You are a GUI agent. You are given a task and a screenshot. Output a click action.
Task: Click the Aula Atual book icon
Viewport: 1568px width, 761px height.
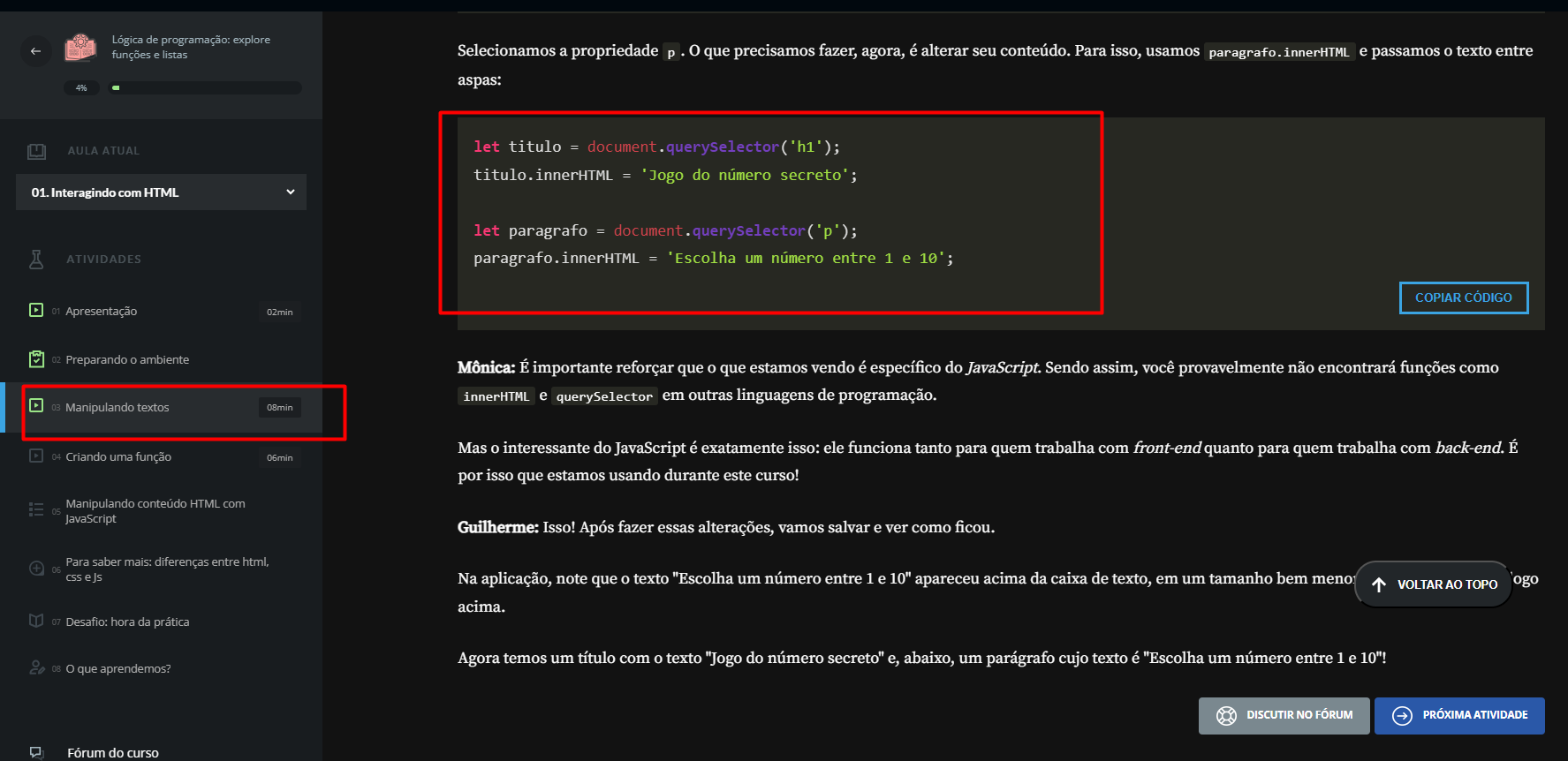point(36,151)
